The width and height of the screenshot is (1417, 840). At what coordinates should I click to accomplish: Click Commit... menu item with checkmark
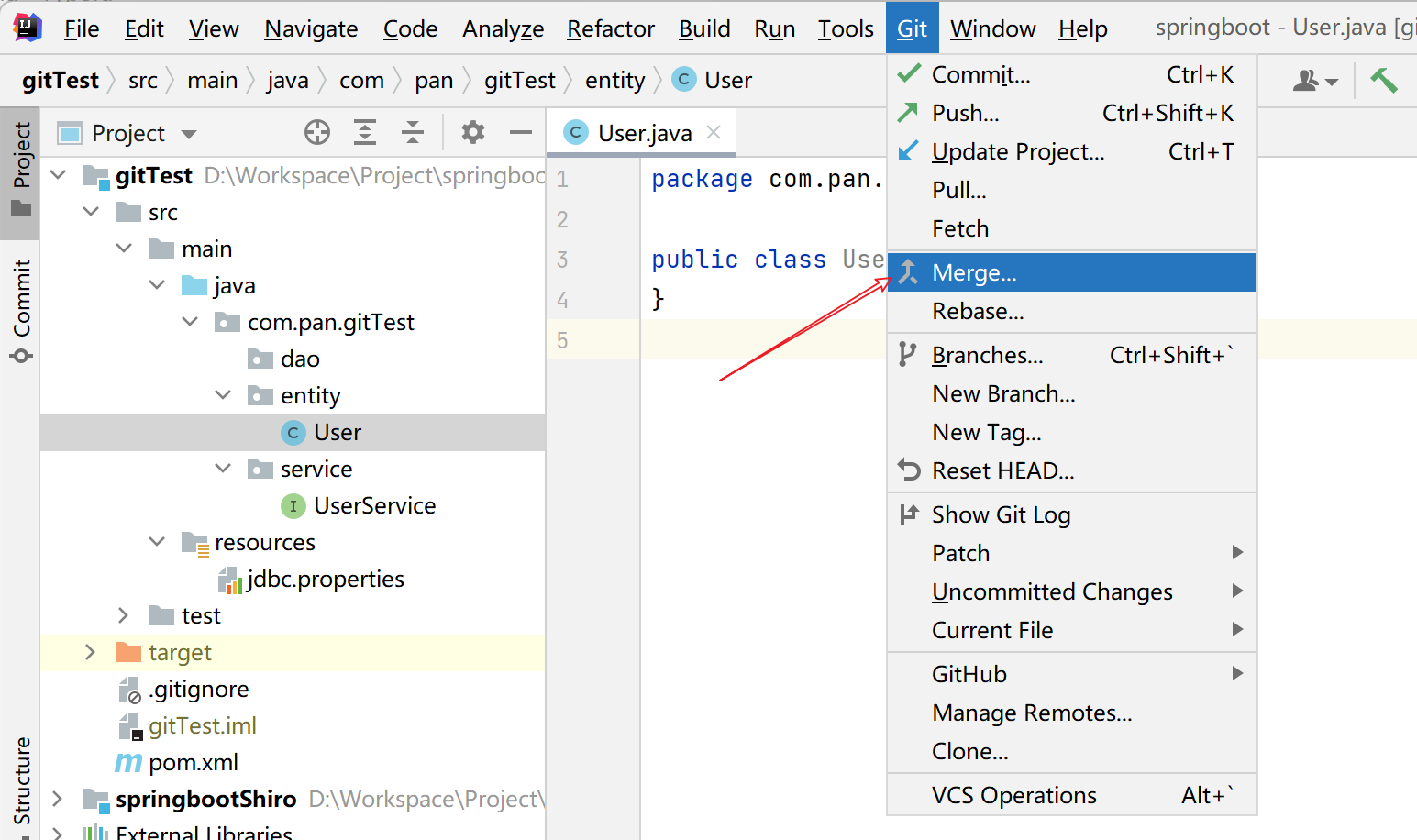point(980,74)
